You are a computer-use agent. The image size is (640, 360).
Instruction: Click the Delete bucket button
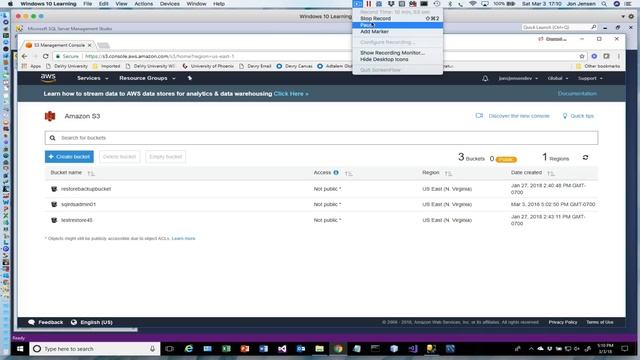119,157
